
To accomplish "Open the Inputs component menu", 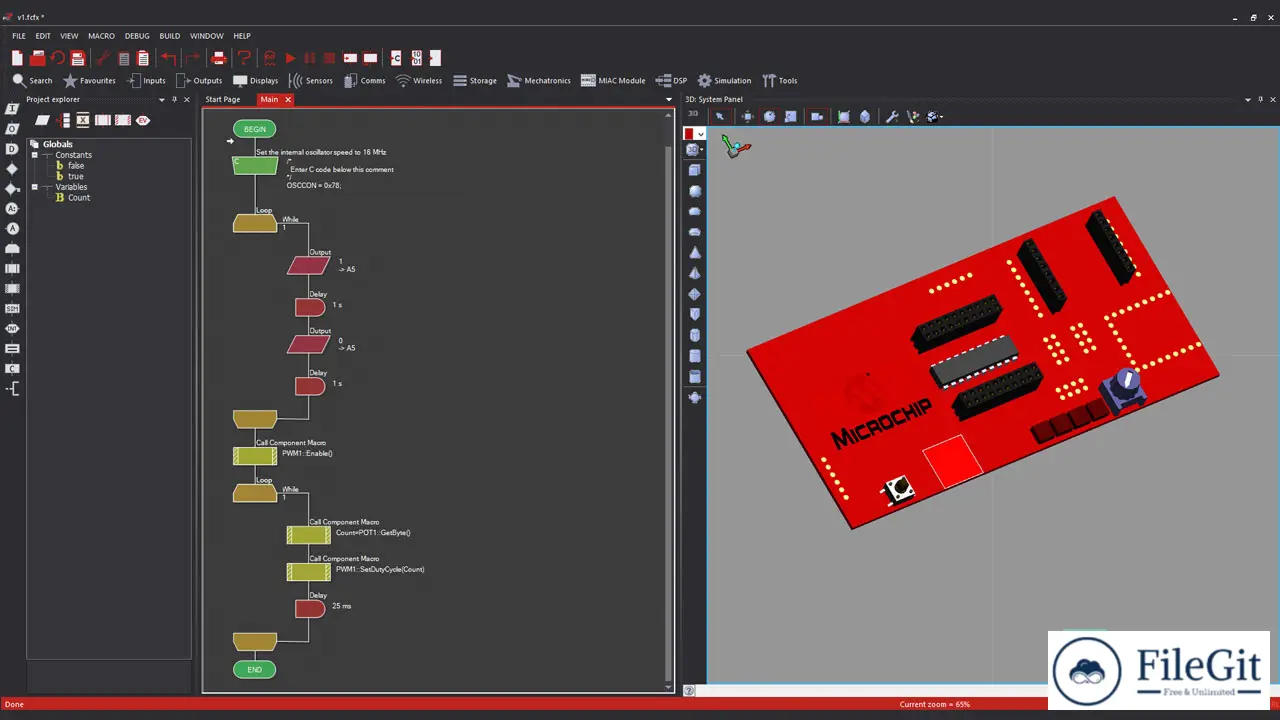I will [146, 81].
